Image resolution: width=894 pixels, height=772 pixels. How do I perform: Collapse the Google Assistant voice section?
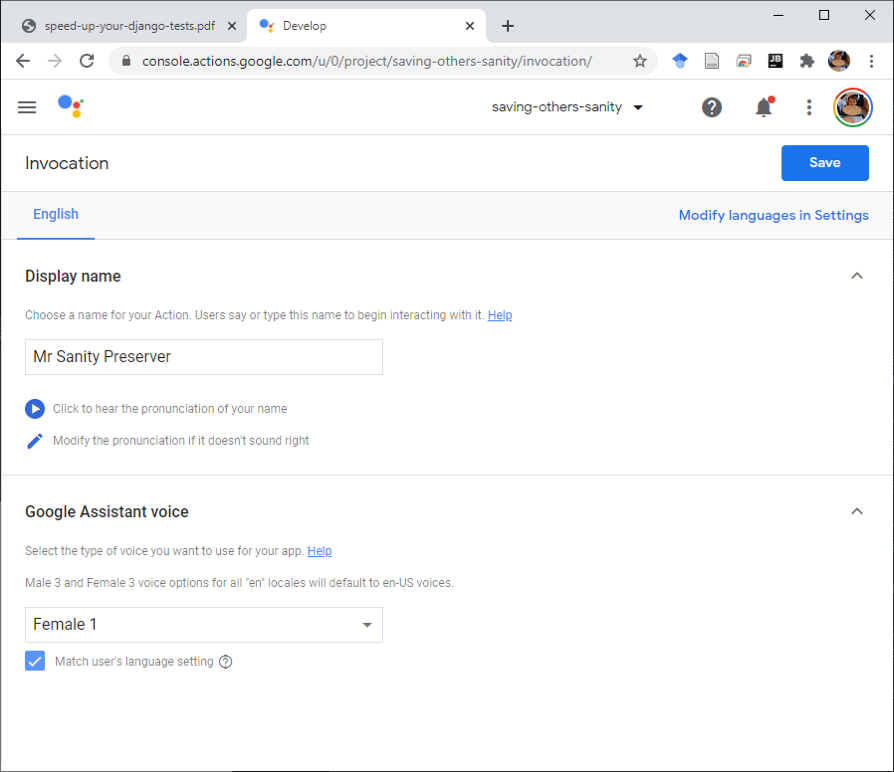point(856,511)
